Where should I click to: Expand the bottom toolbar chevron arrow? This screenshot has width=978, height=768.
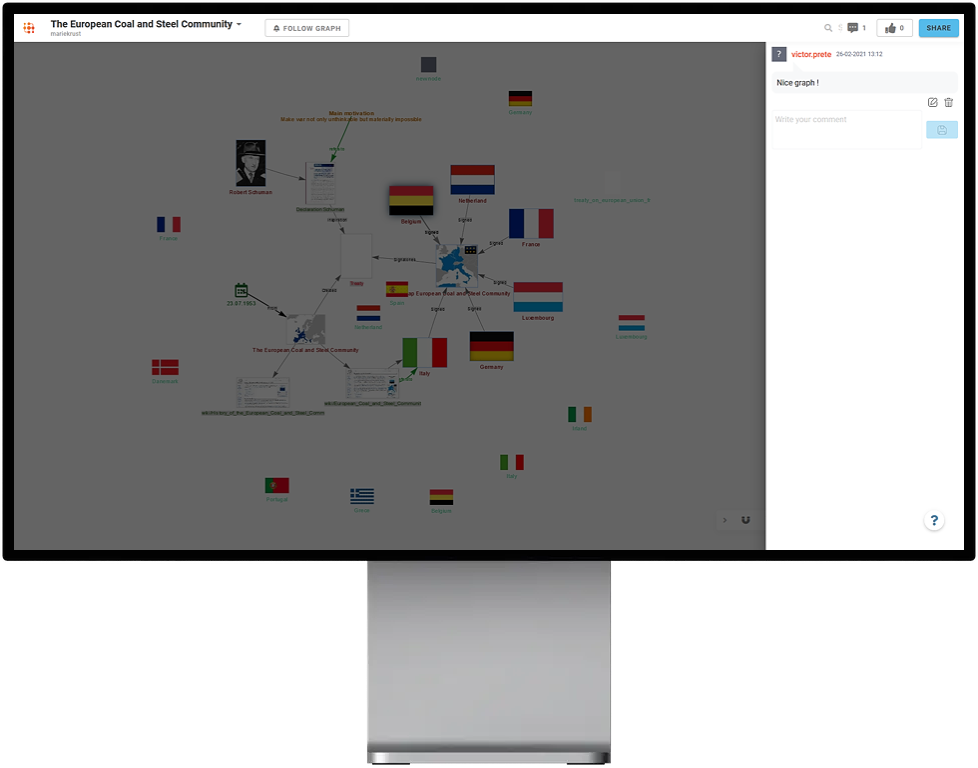click(724, 520)
